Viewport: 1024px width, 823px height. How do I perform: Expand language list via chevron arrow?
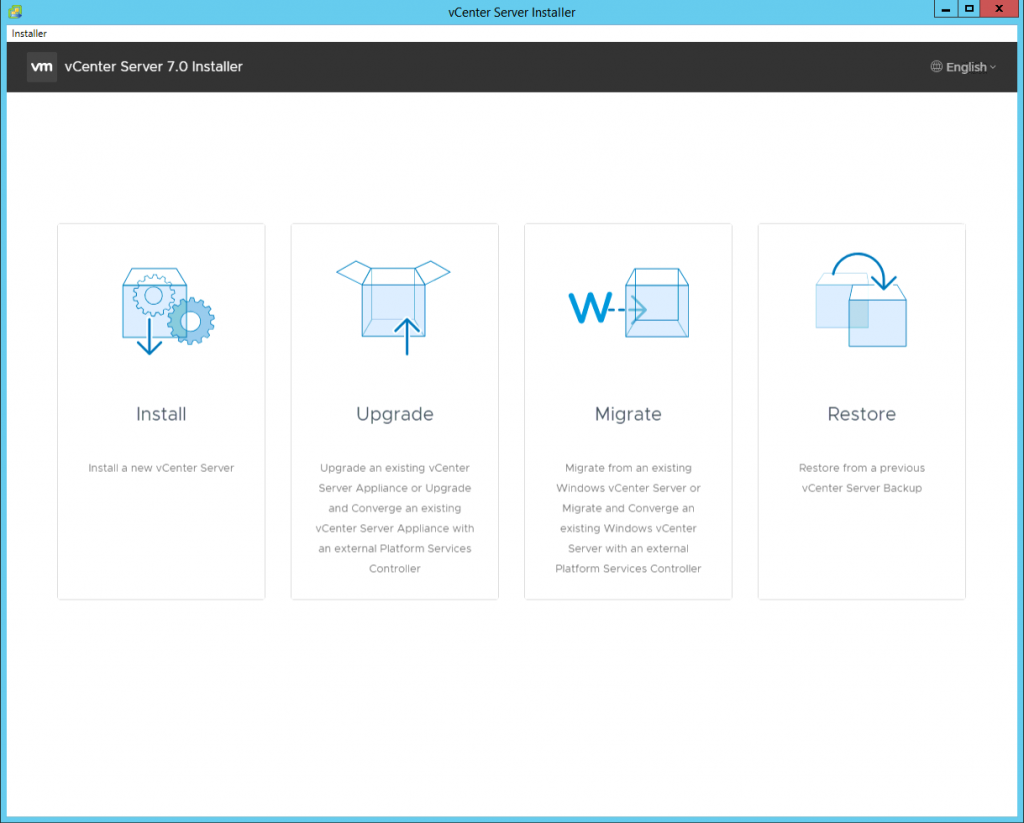click(x=993, y=68)
